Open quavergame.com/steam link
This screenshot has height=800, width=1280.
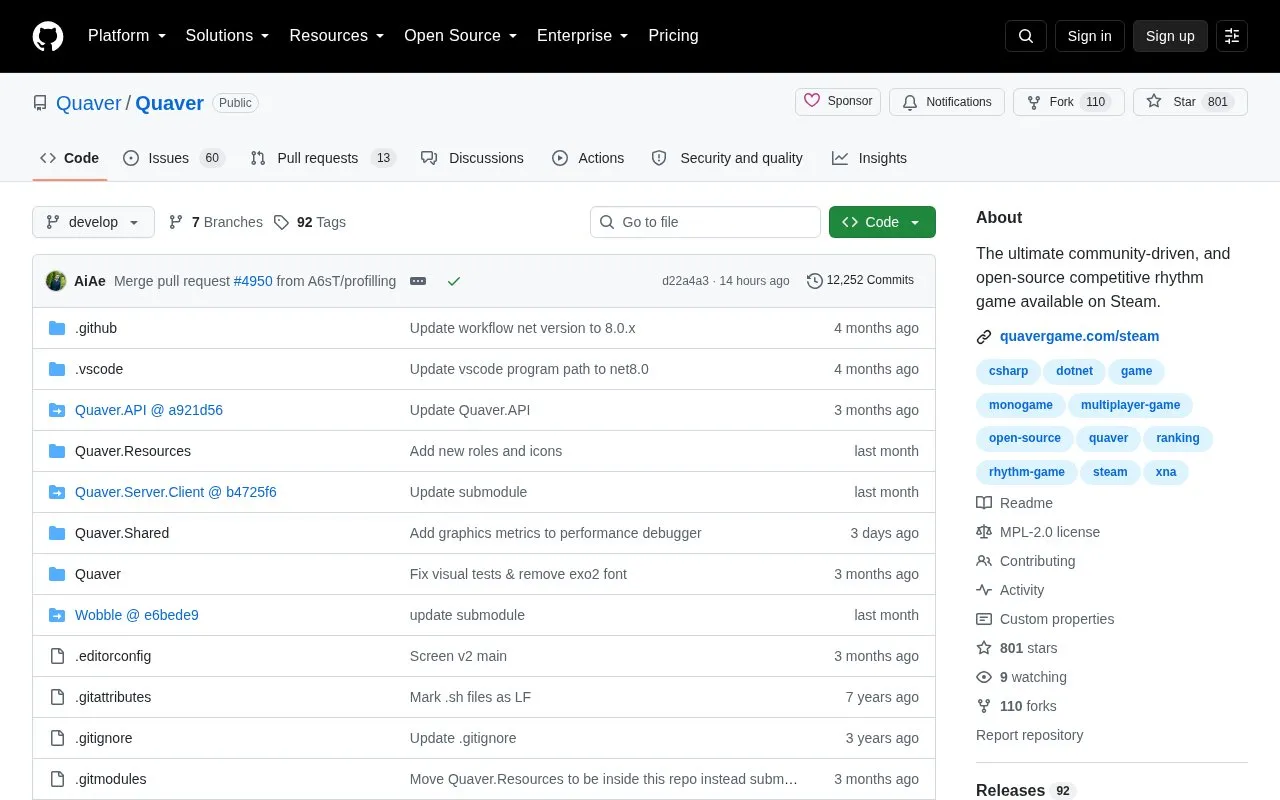click(x=1079, y=336)
